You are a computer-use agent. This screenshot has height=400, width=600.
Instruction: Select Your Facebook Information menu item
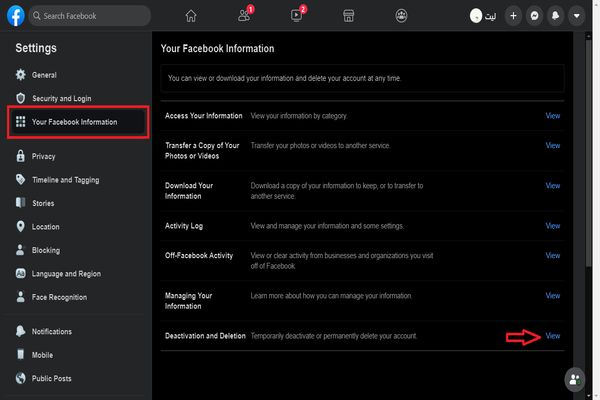pos(76,122)
